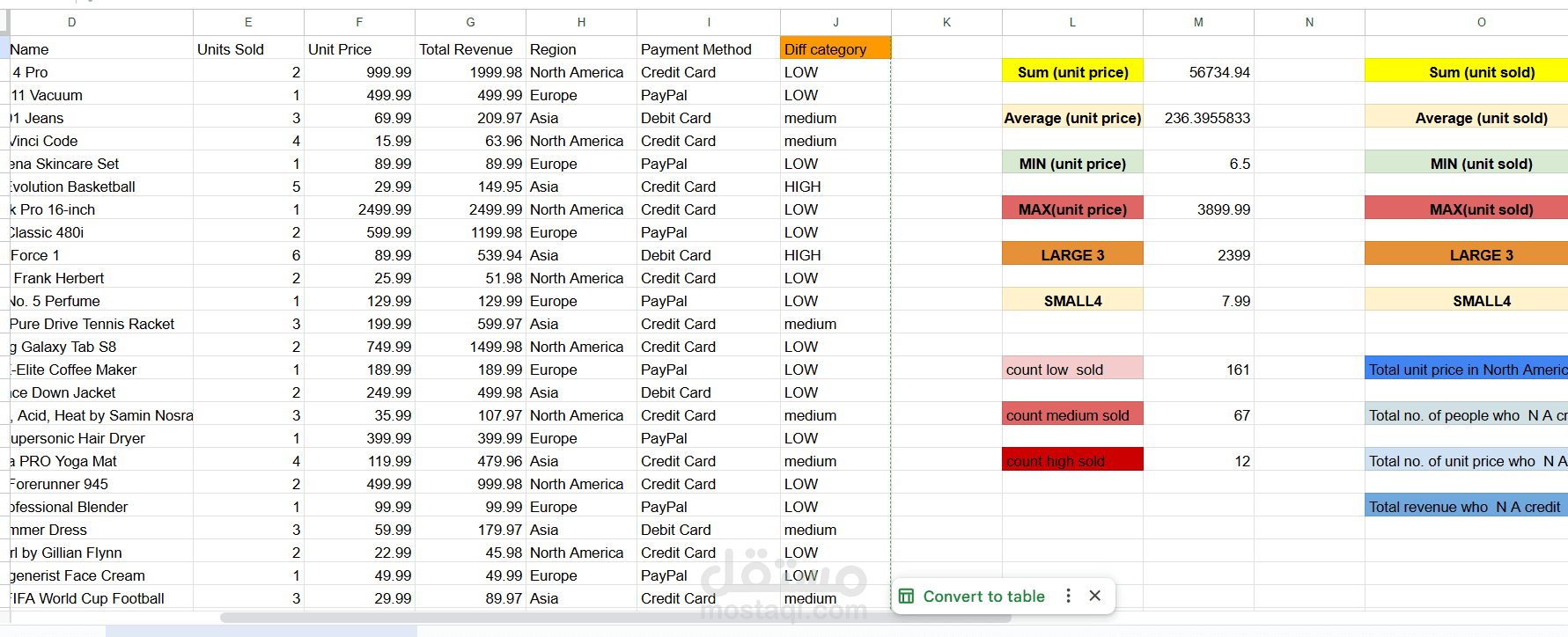The width and height of the screenshot is (1568, 637).
Task: Select the Average (unit price) label cell
Action: click(1072, 118)
